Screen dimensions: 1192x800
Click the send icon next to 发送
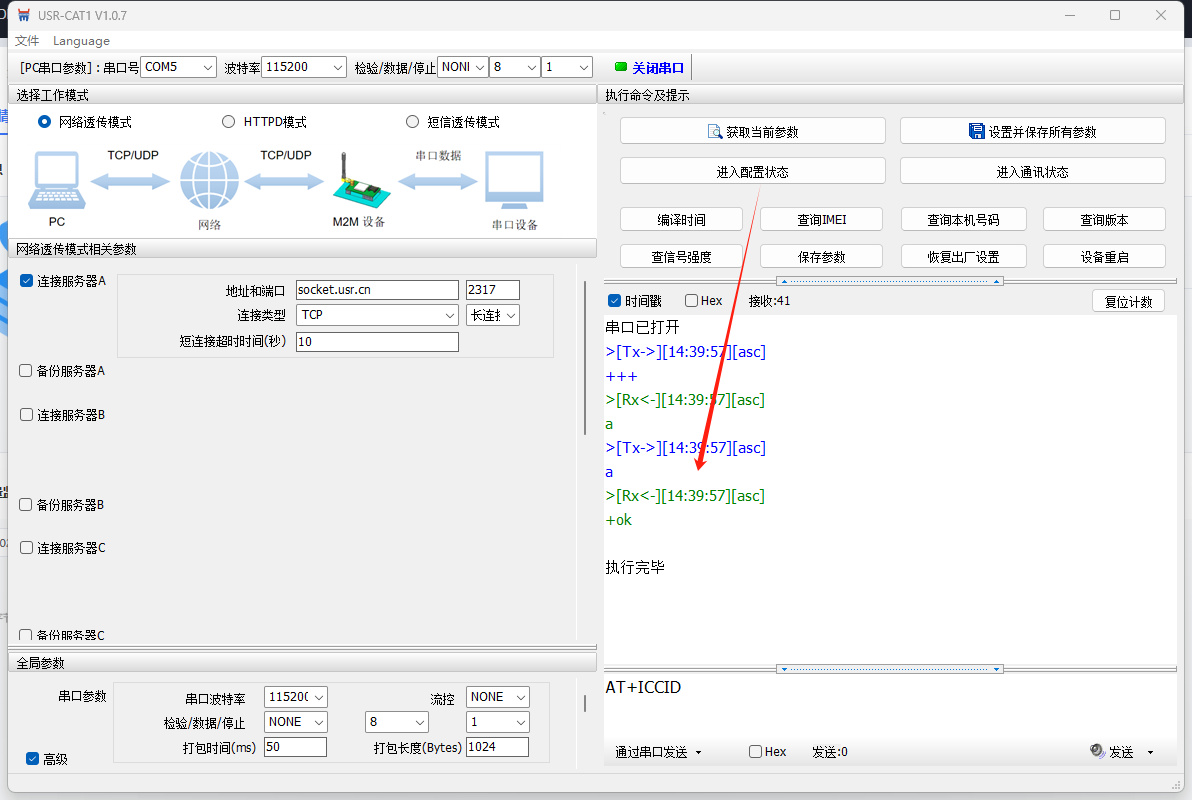1097,751
